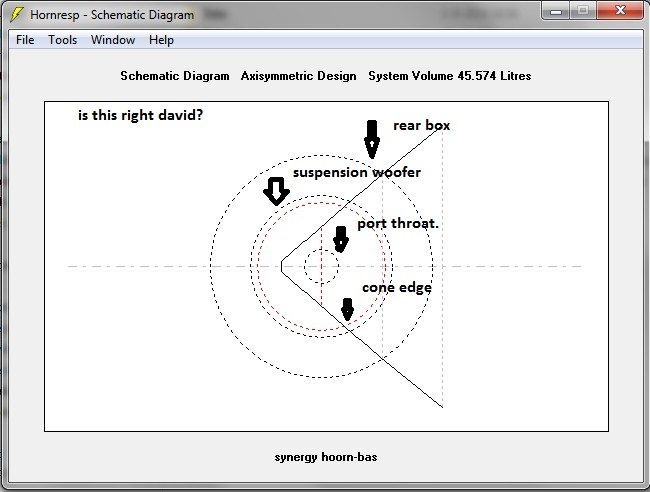Click the 'Schematic Diagram' heading text
This screenshot has height=492, width=650.
pos(175,76)
